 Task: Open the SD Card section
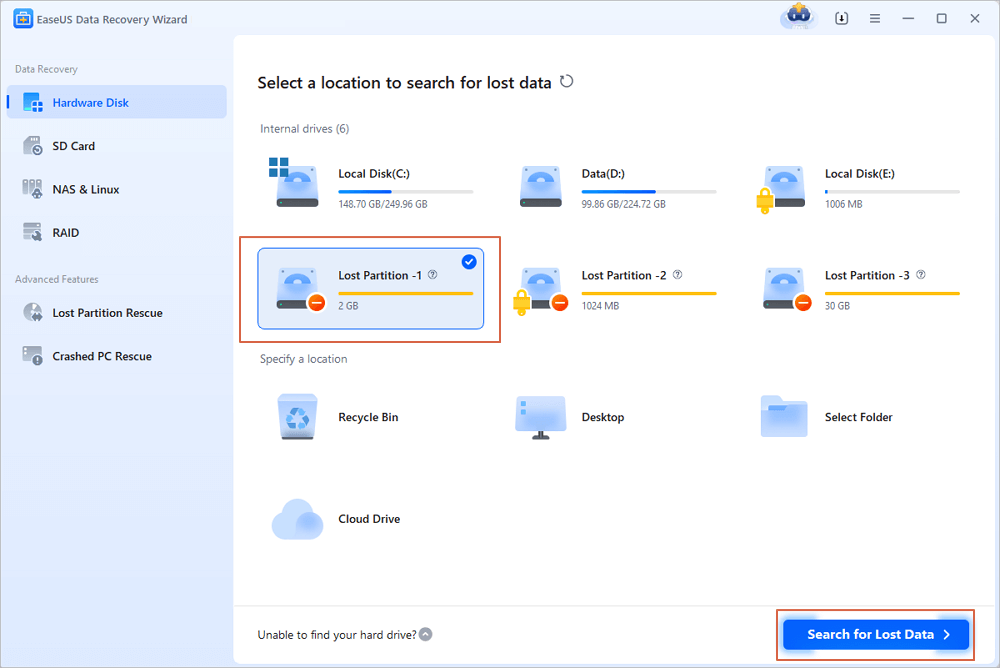(x=74, y=146)
